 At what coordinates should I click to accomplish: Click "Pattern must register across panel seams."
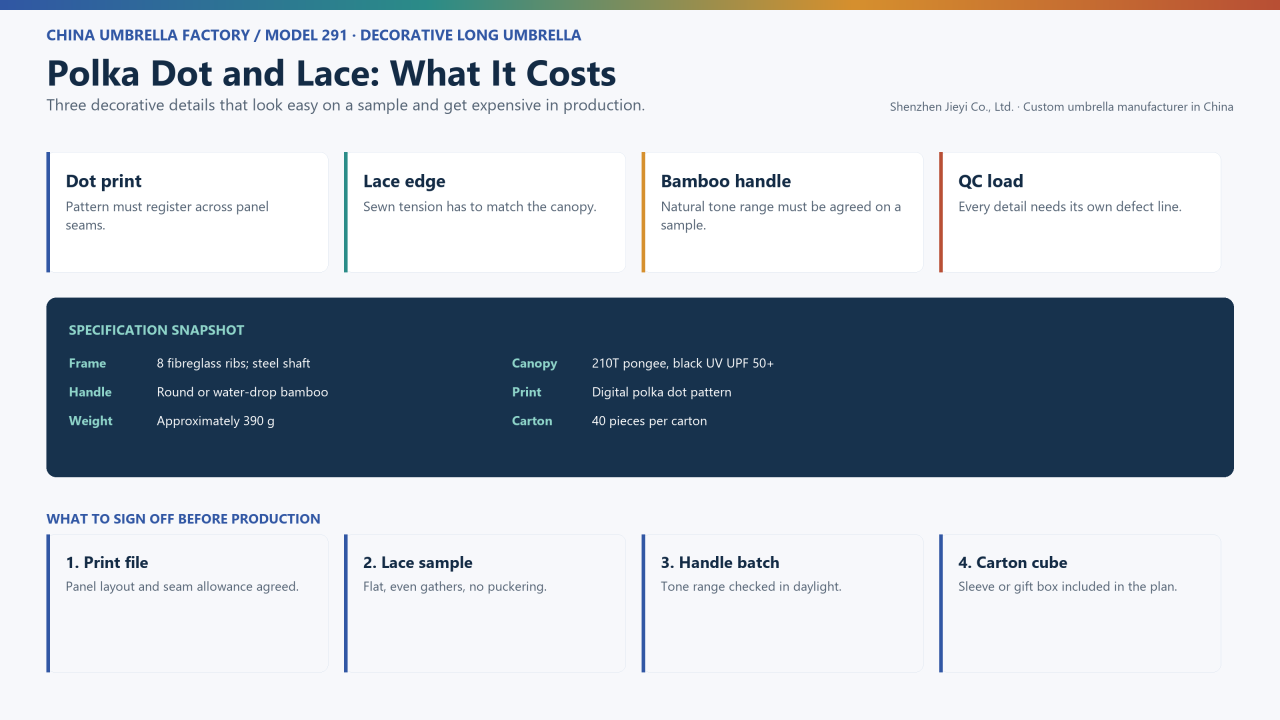[167, 216]
